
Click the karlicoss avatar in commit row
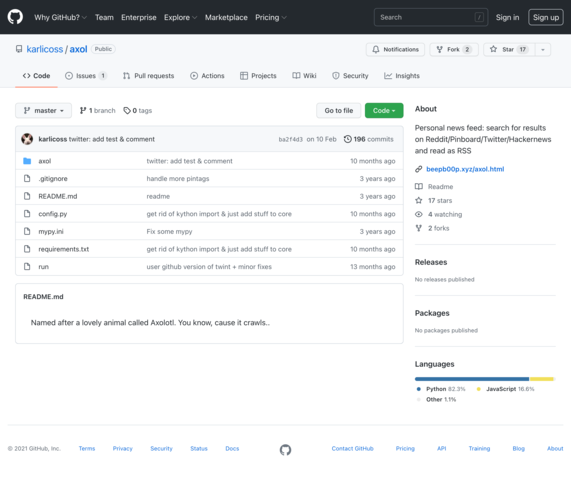tap(27, 139)
